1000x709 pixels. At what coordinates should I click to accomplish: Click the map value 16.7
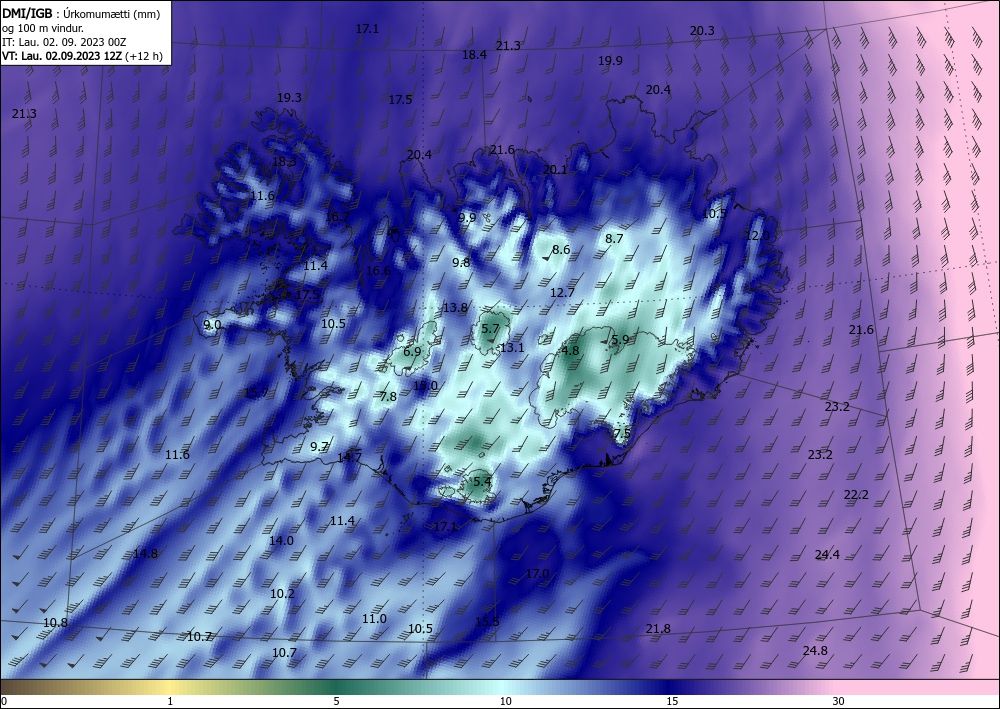tap(337, 217)
